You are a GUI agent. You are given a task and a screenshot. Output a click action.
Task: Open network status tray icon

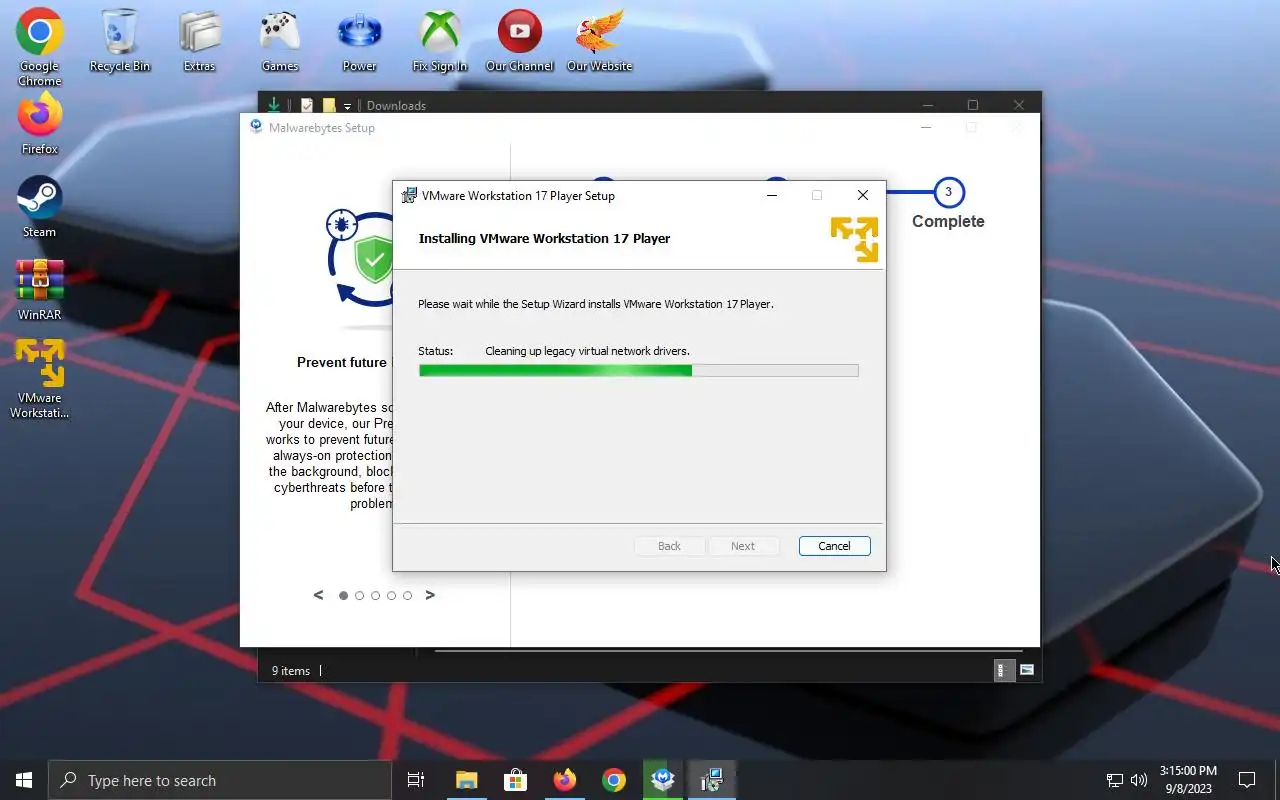click(x=1115, y=780)
